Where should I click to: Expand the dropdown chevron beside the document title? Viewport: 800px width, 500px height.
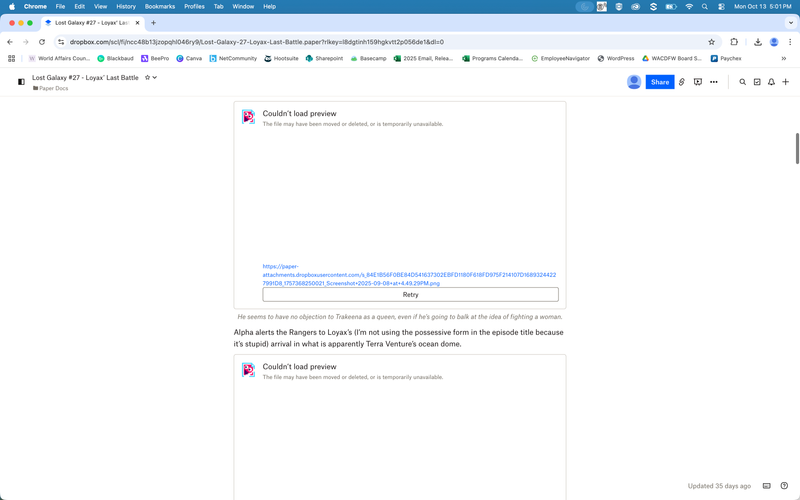tap(155, 77)
